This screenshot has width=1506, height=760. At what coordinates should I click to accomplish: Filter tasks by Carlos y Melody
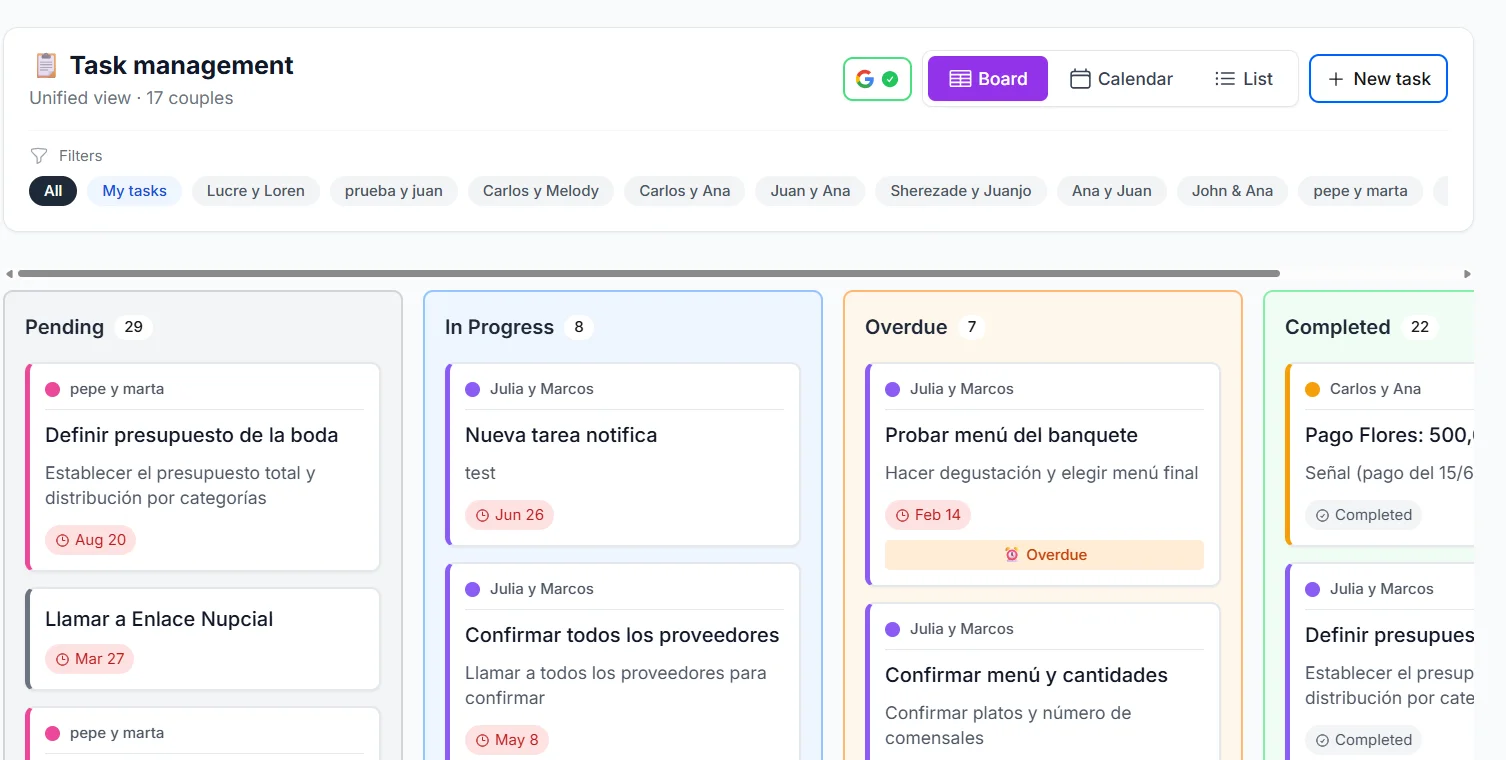(541, 191)
